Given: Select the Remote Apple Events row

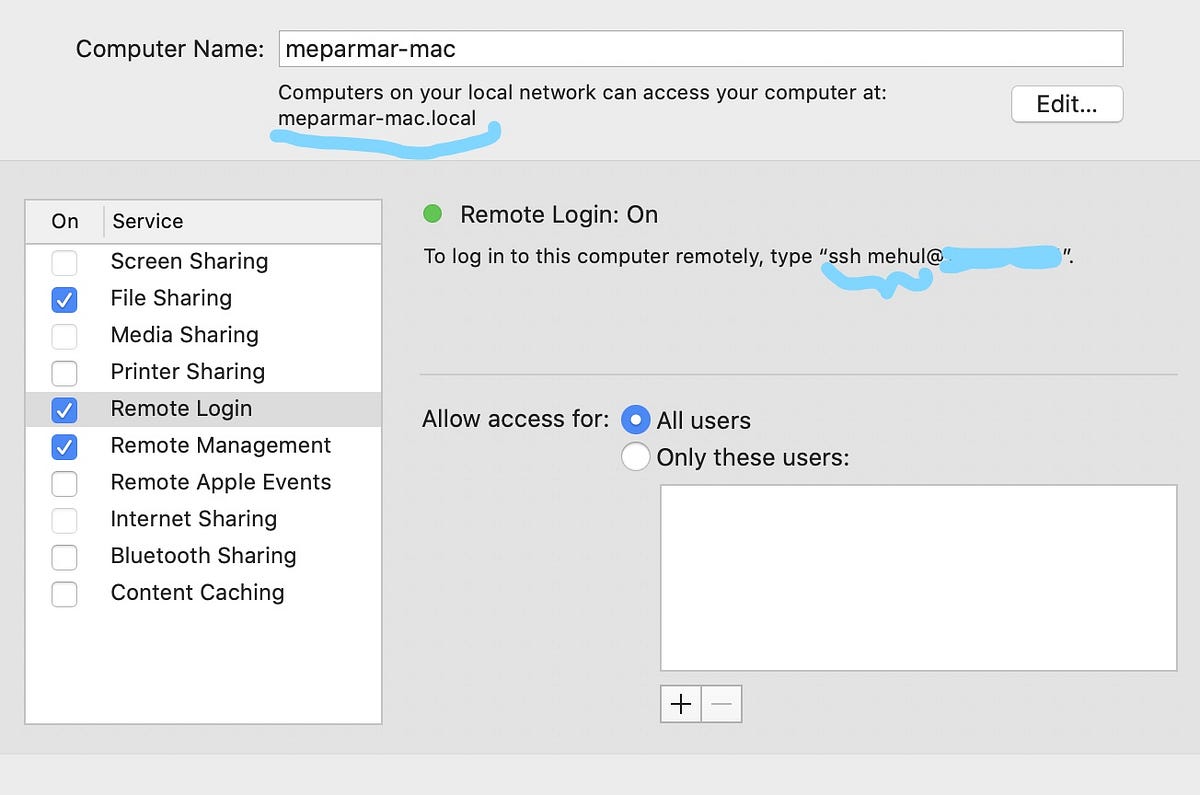Looking at the screenshot, I should [203, 482].
